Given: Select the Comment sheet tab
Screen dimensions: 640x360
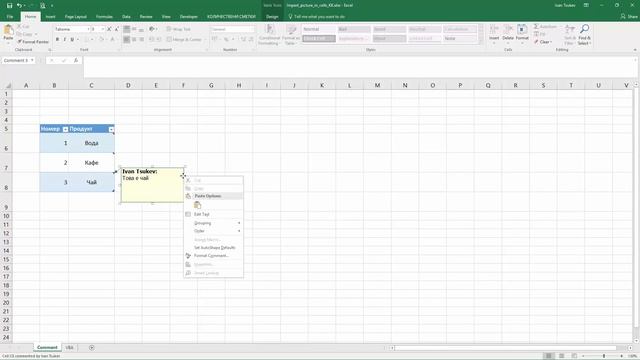Looking at the screenshot, I should 47,348.
